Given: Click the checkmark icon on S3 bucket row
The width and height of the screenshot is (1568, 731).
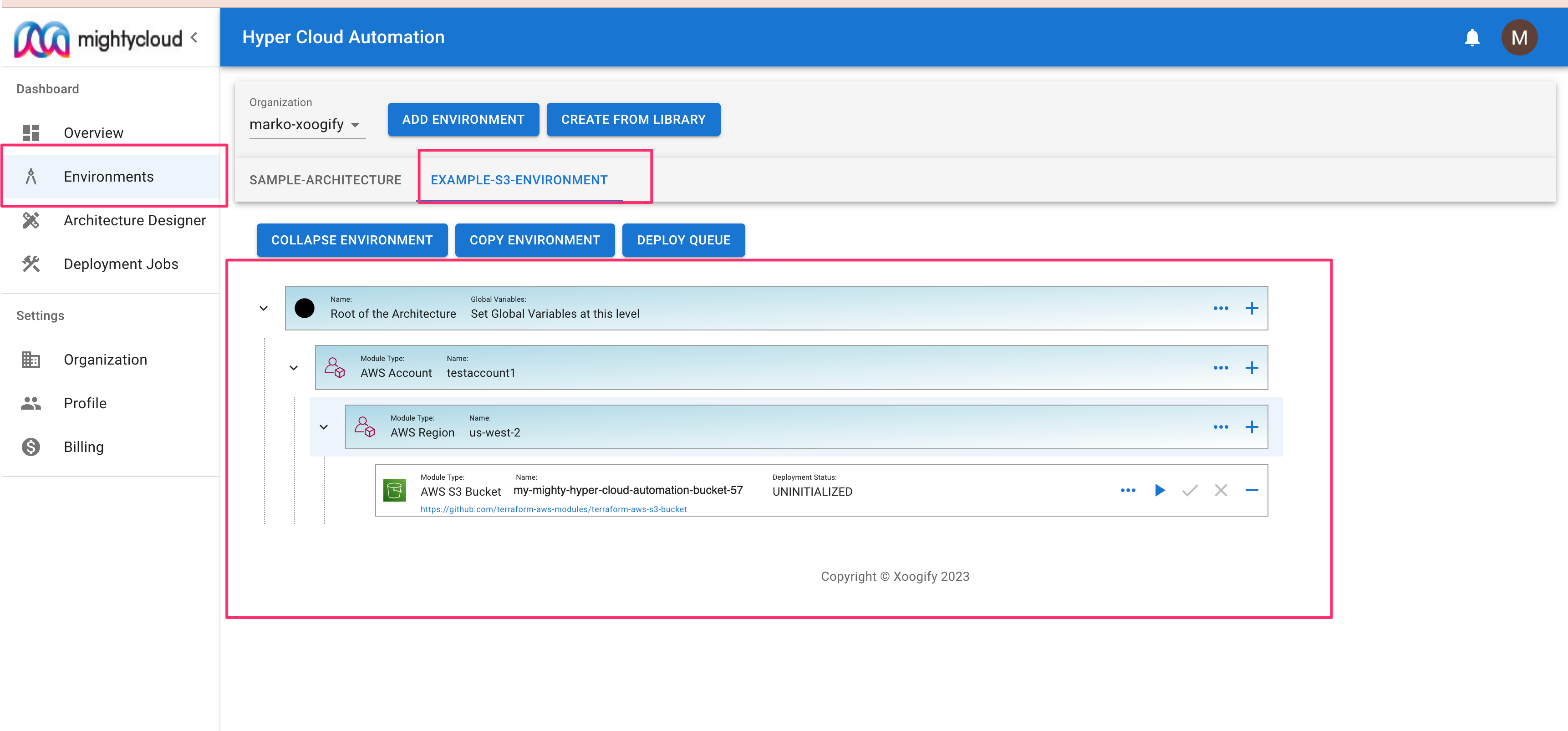Looking at the screenshot, I should [x=1189, y=490].
